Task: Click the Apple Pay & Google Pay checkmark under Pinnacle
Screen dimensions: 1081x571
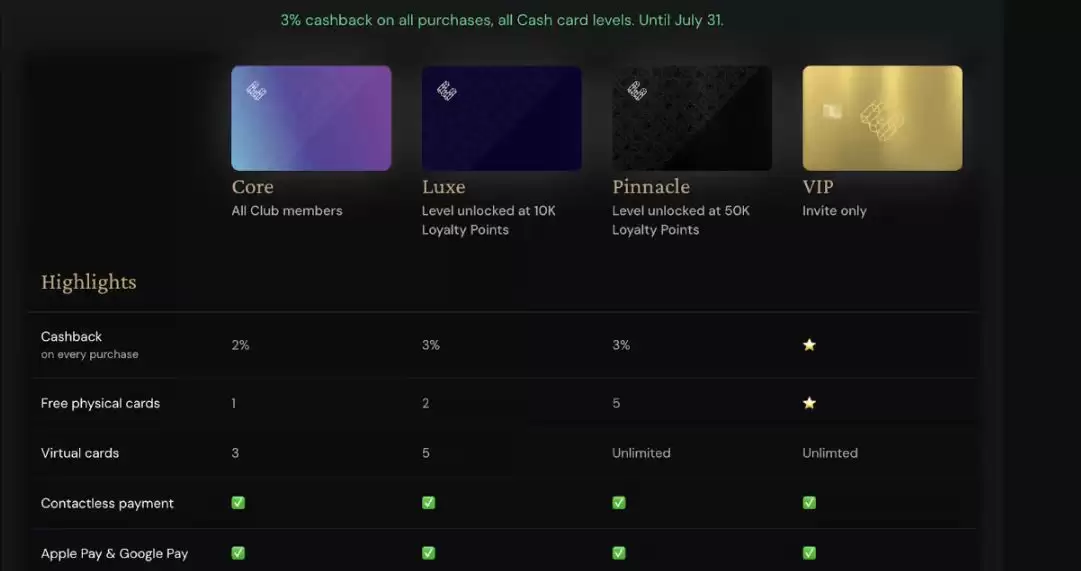Action: pos(618,553)
